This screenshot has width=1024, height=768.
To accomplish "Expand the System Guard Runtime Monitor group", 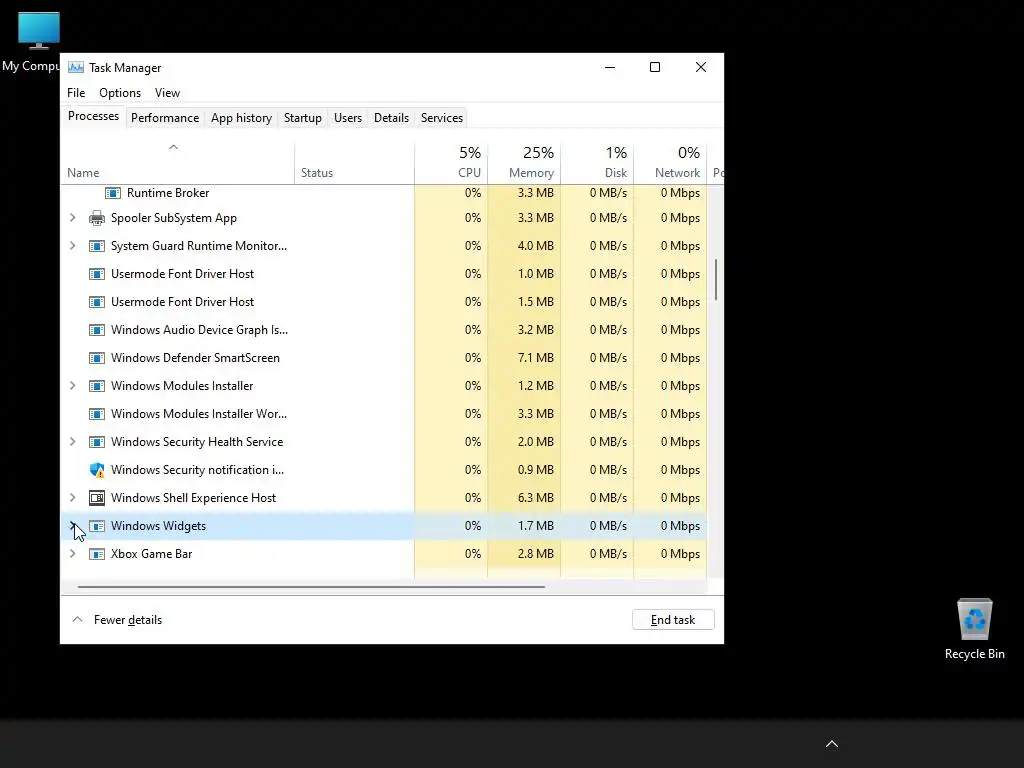I will pos(72,246).
